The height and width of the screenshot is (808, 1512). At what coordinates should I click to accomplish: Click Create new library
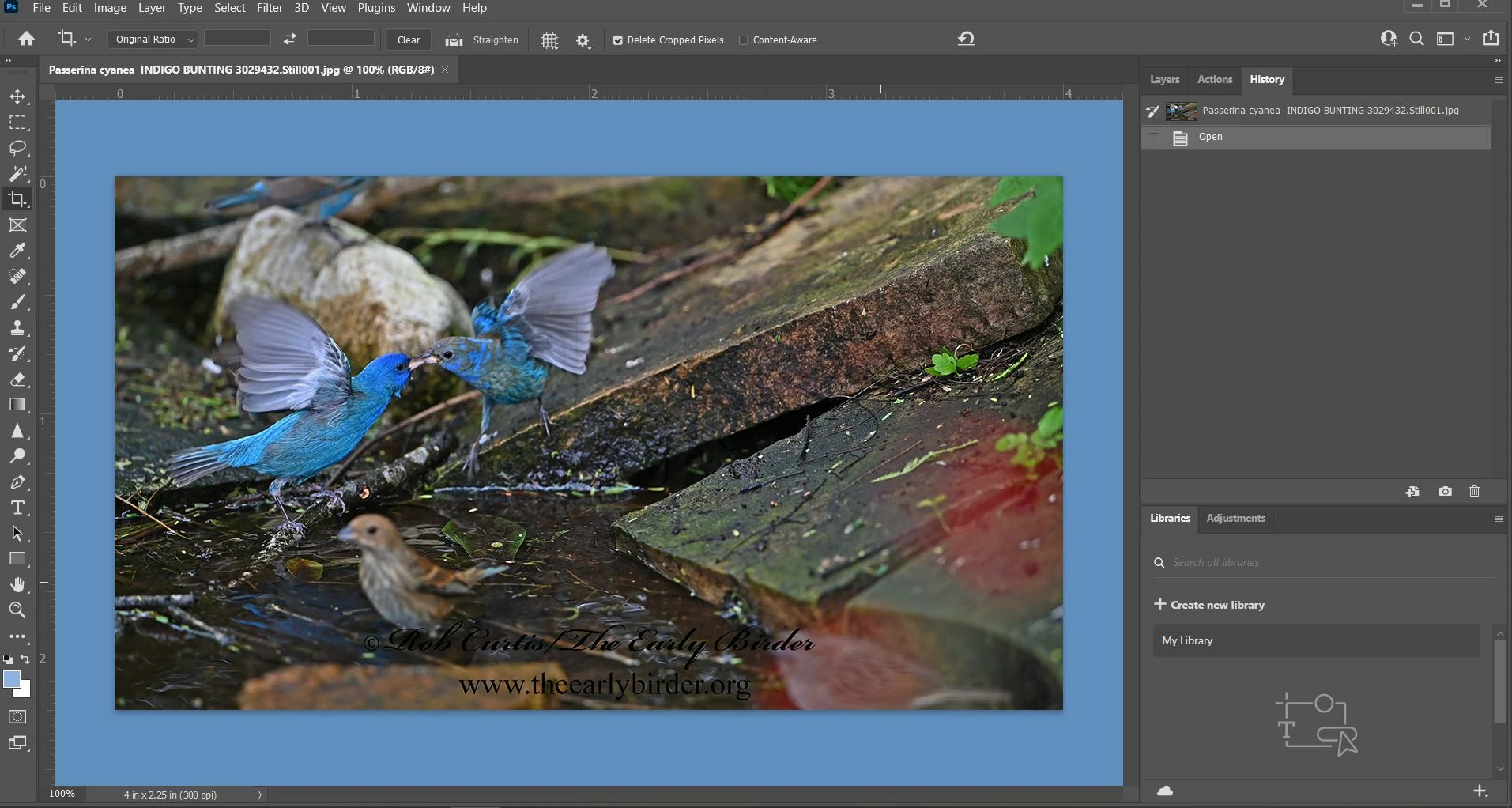pyautogui.click(x=1209, y=605)
